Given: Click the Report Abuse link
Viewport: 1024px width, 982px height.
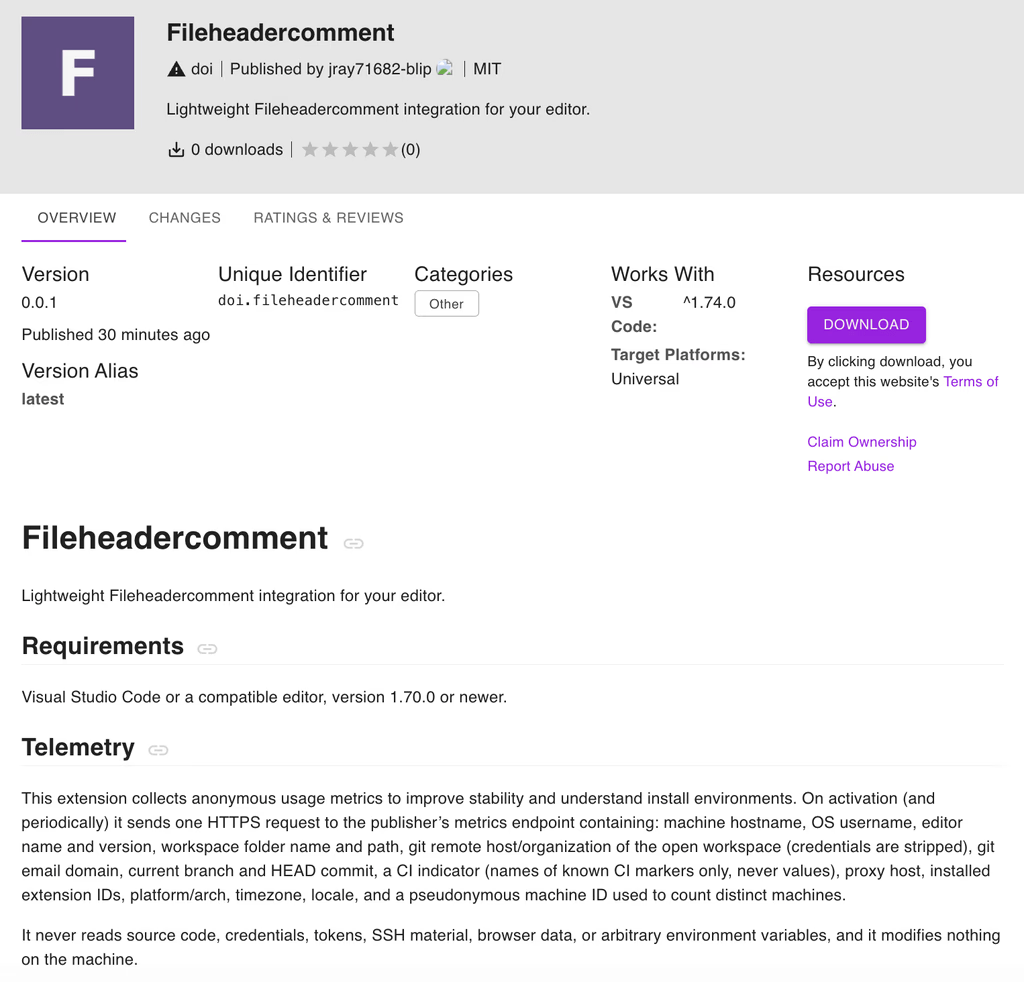Looking at the screenshot, I should click(x=851, y=466).
